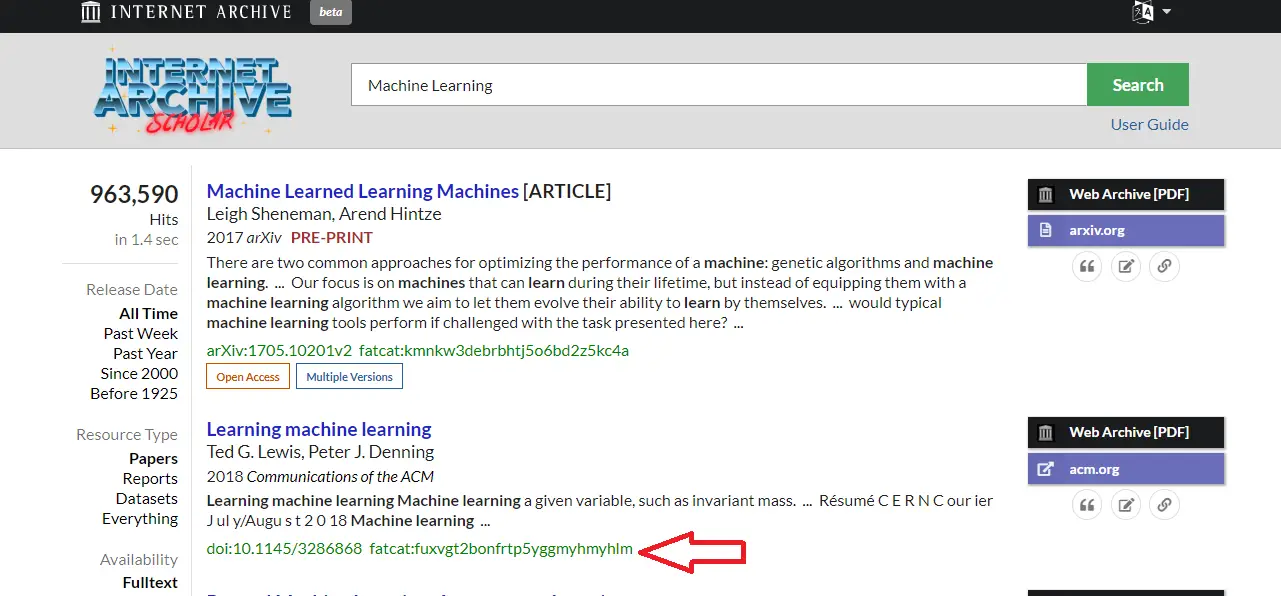Open arxiv.org link for first result
Viewport: 1281px width, 596px height.
pyautogui.click(x=1126, y=230)
